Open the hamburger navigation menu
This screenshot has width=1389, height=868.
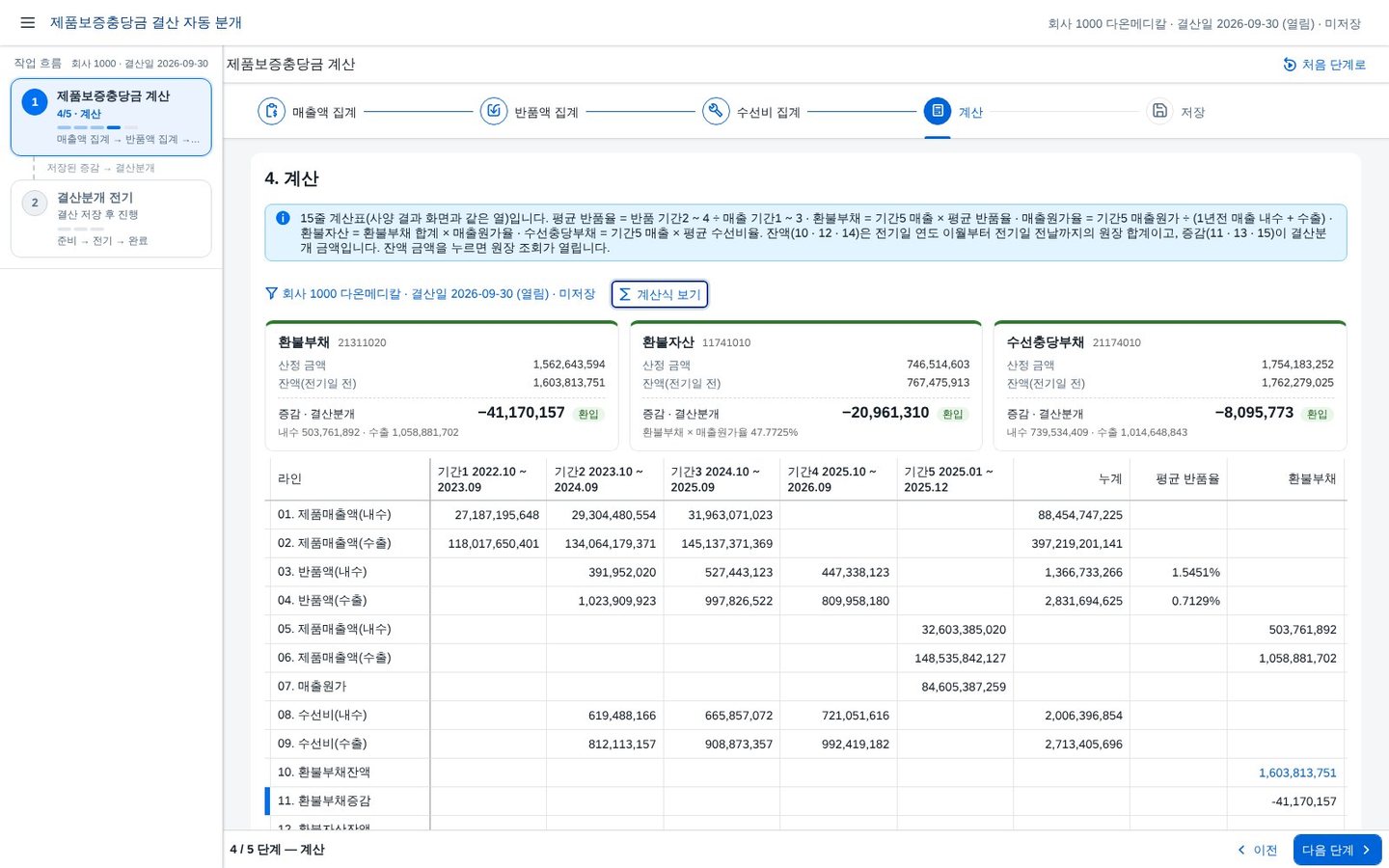click(x=28, y=22)
